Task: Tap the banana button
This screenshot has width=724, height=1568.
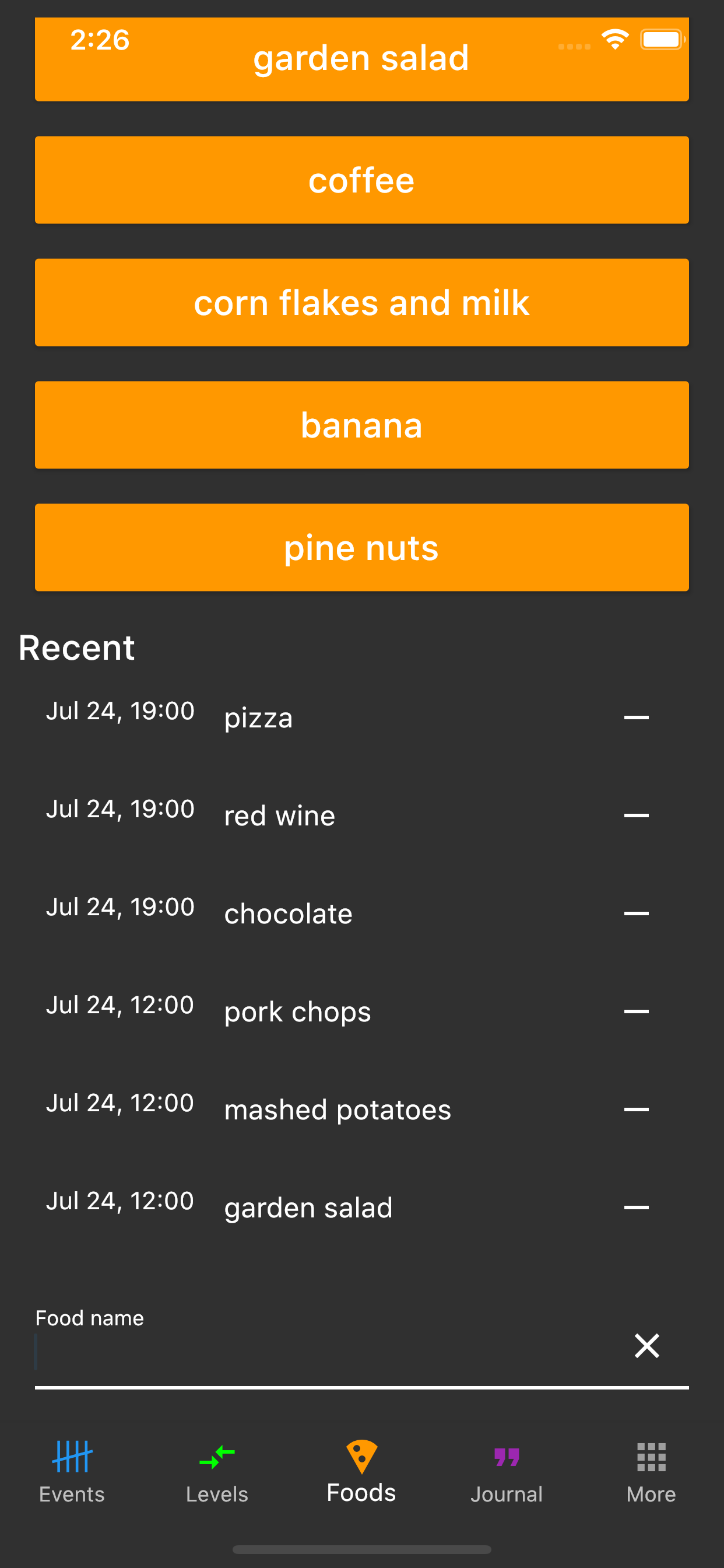Action: (x=361, y=425)
